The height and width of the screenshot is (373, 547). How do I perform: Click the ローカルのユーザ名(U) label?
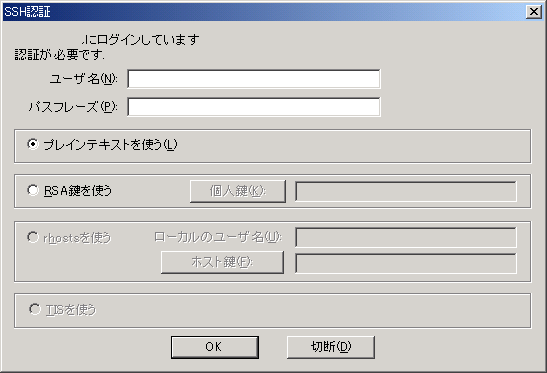coord(218,237)
